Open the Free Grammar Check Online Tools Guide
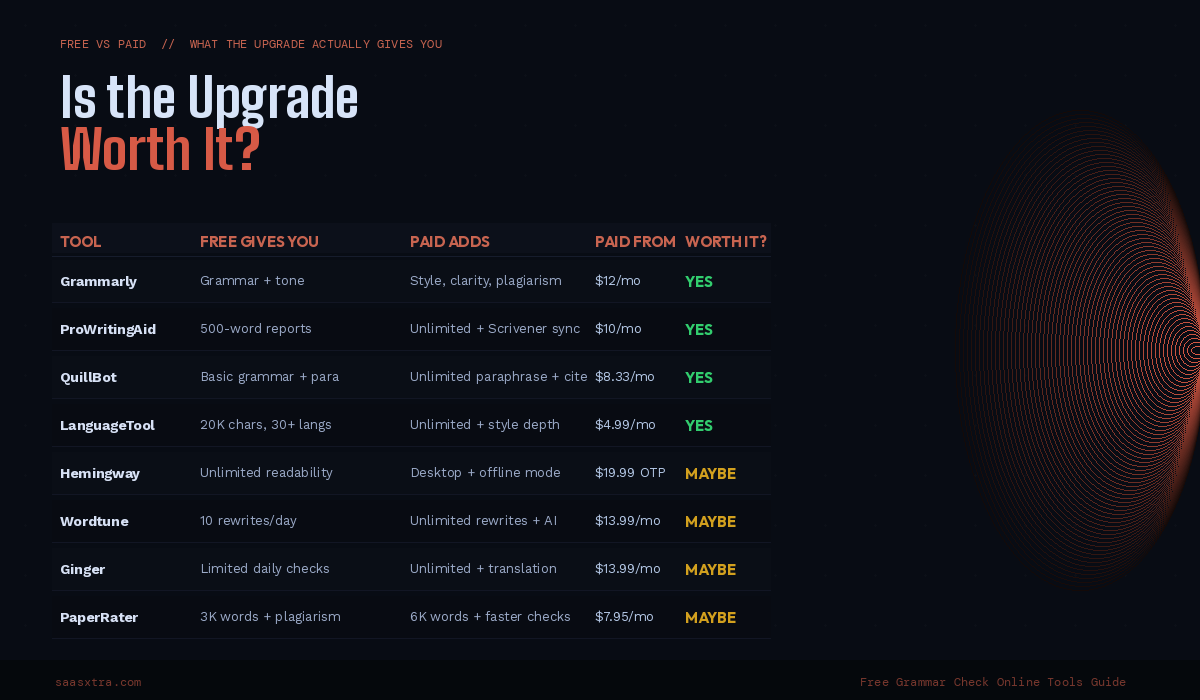 993,682
